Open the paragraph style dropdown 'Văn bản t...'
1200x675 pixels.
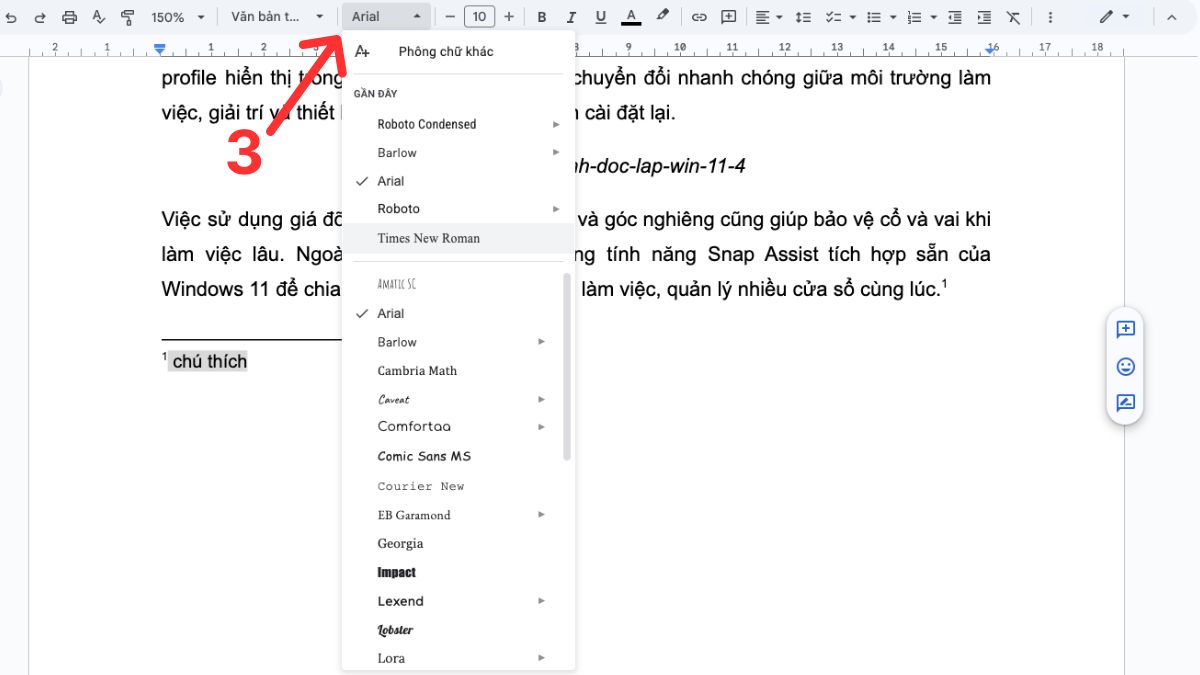click(x=277, y=17)
